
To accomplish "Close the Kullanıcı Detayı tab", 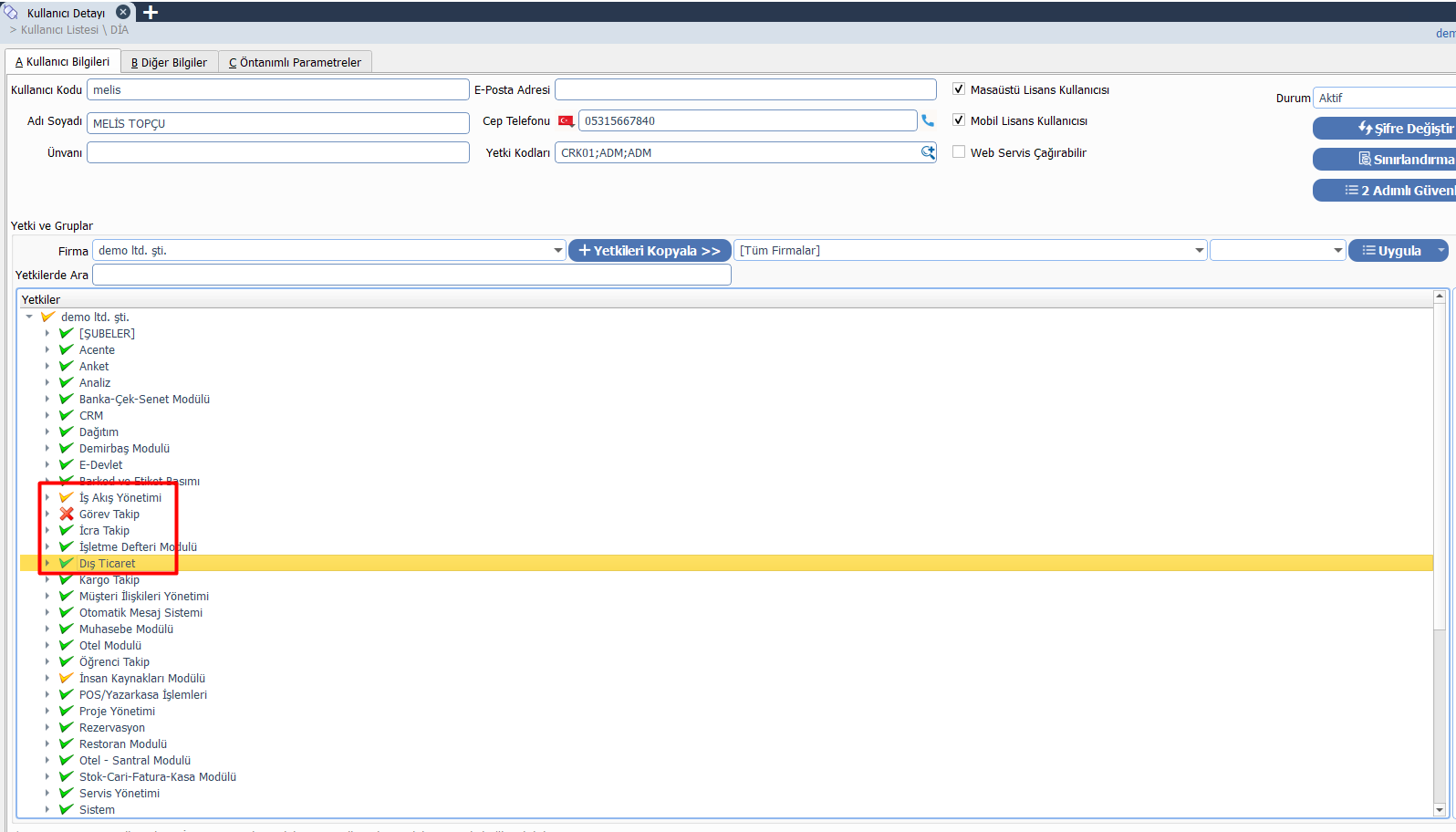I will click(123, 13).
